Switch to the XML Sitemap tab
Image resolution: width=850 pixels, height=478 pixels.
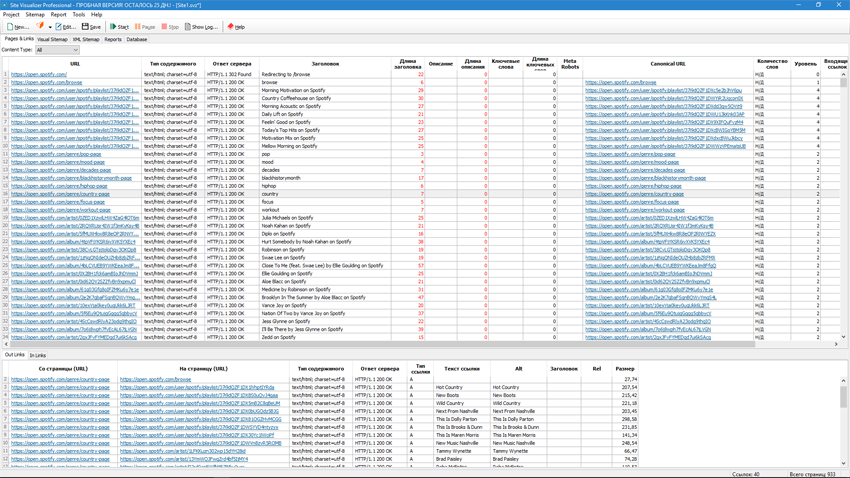click(86, 40)
